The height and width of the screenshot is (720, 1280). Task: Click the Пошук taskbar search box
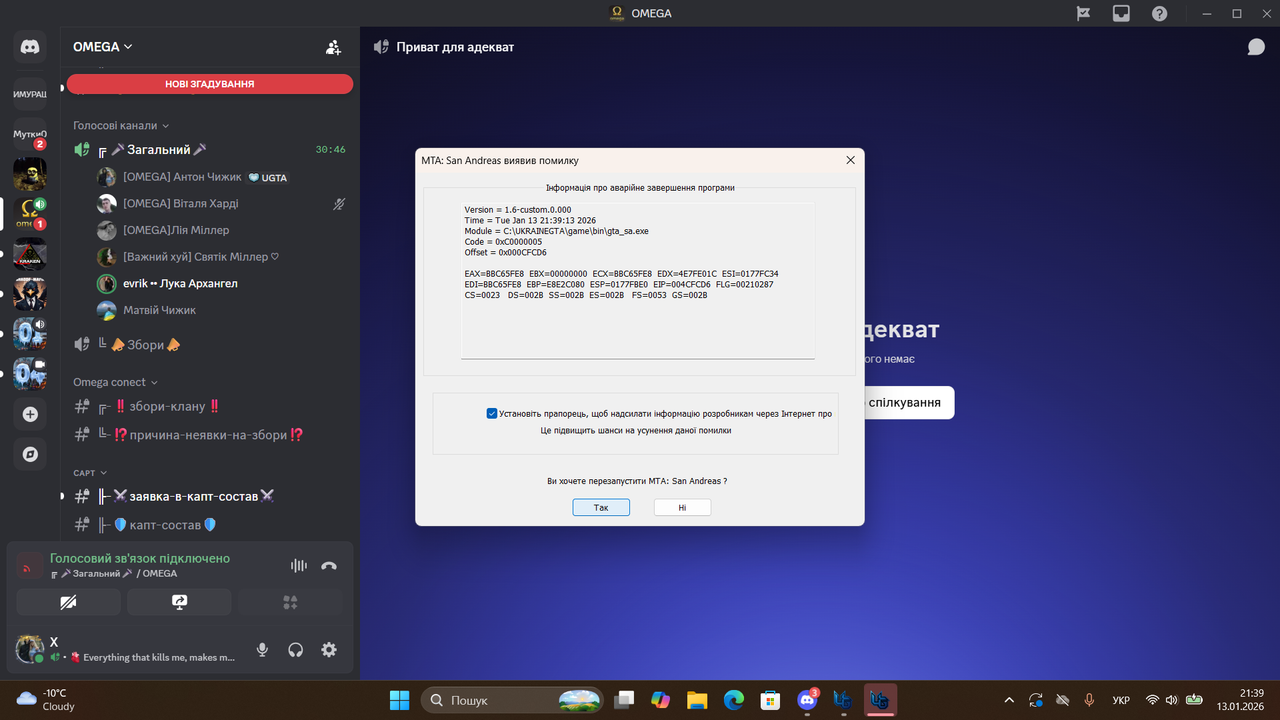point(512,700)
